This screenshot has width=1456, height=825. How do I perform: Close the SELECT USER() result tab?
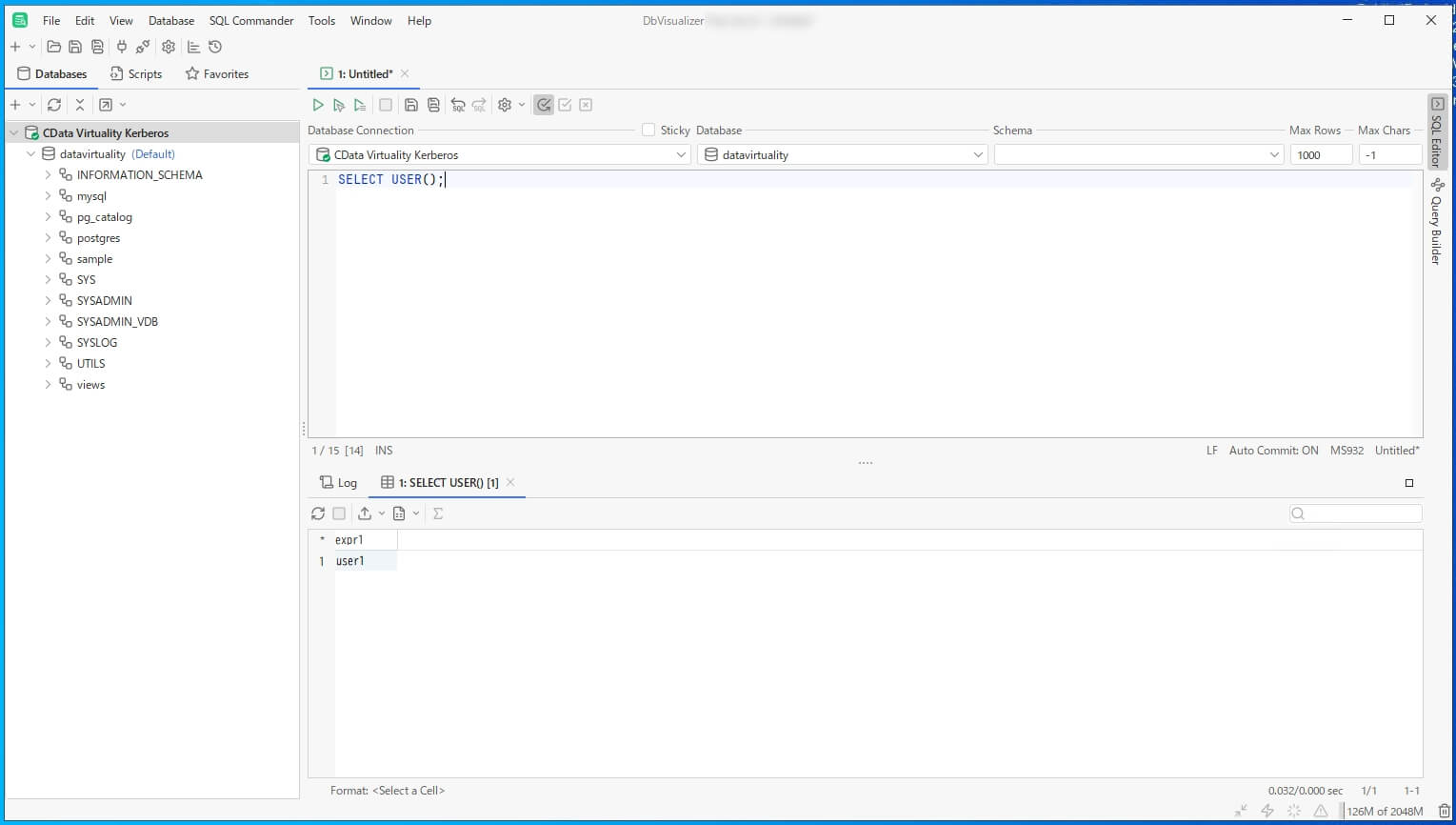pos(510,482)
